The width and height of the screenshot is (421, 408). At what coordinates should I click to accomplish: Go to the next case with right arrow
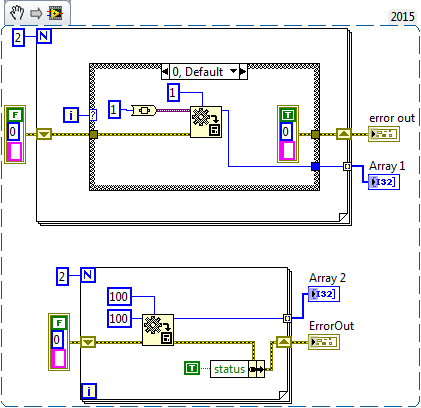click(243, 72)
